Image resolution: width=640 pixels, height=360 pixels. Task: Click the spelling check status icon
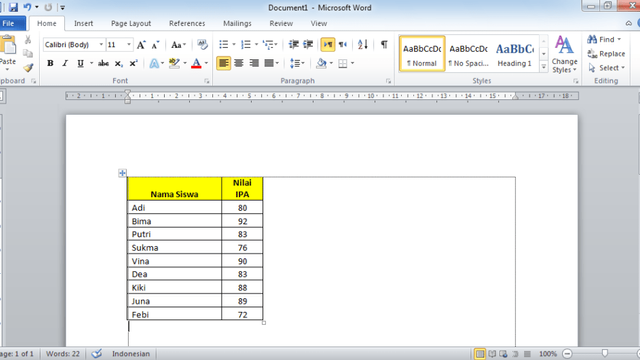(97, 353)
